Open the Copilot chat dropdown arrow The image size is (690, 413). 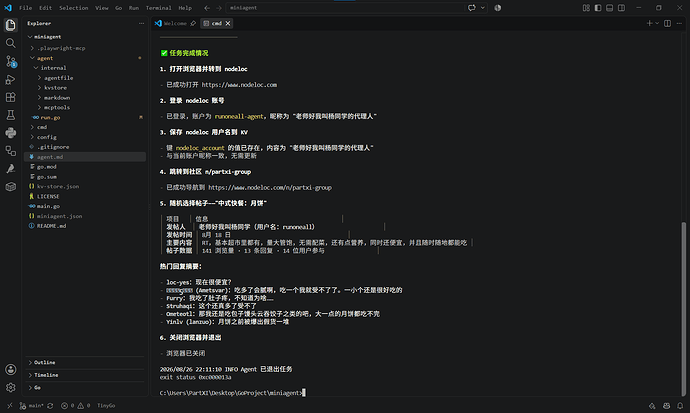[x=483, y=8]
